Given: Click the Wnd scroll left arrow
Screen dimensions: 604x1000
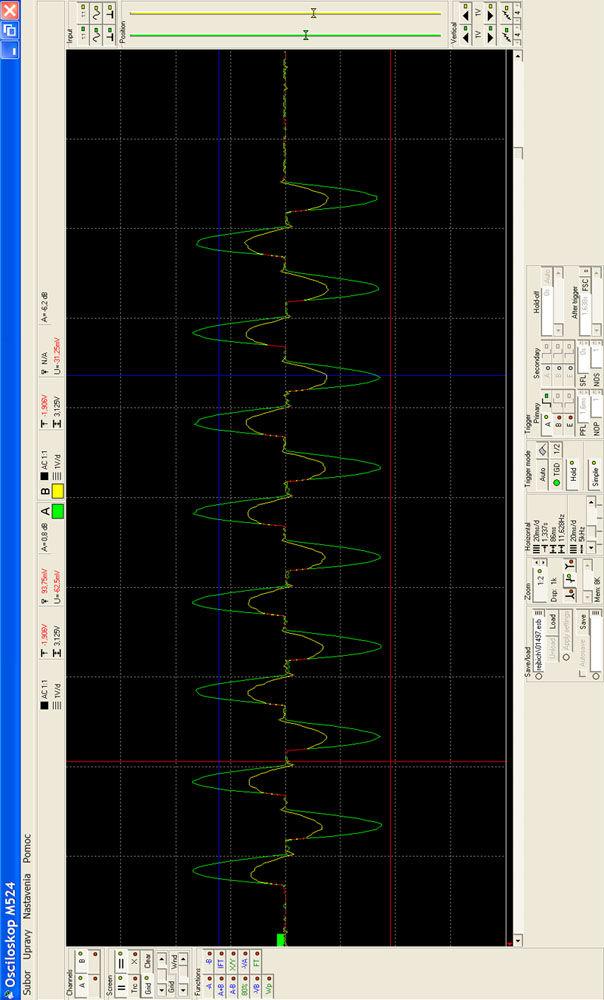Looking at the screenshot, I should coord(184,989).
